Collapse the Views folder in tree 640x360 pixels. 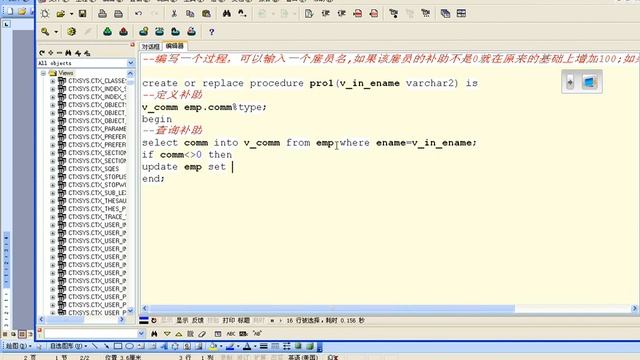pyautogui.click(x=43, y=73)
